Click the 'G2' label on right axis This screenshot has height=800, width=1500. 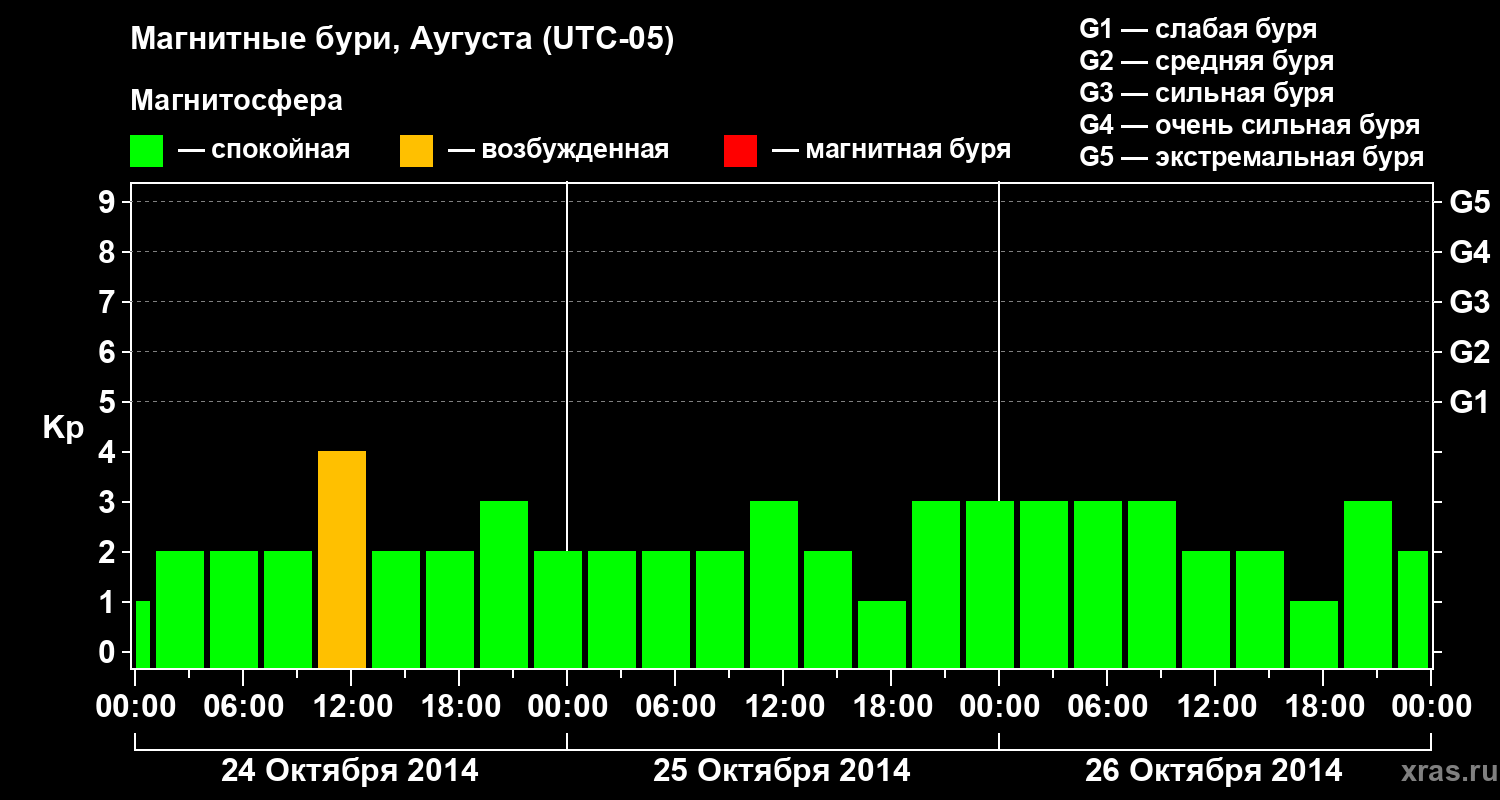(1470, 352)
